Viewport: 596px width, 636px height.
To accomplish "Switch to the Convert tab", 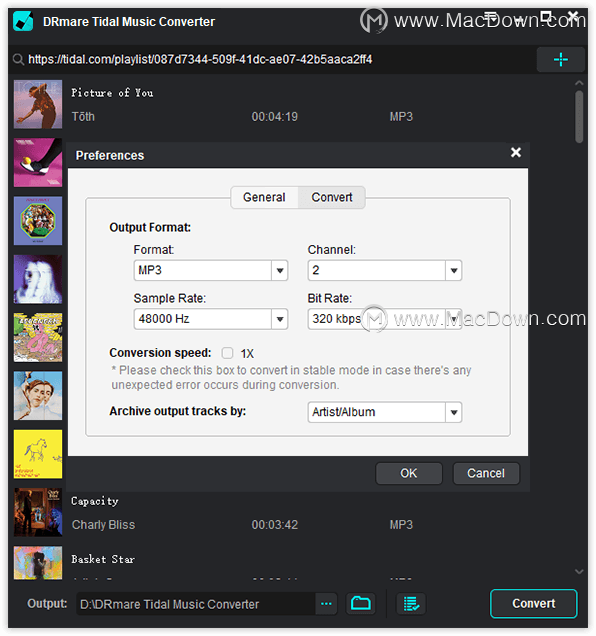I will coord(331,197).
